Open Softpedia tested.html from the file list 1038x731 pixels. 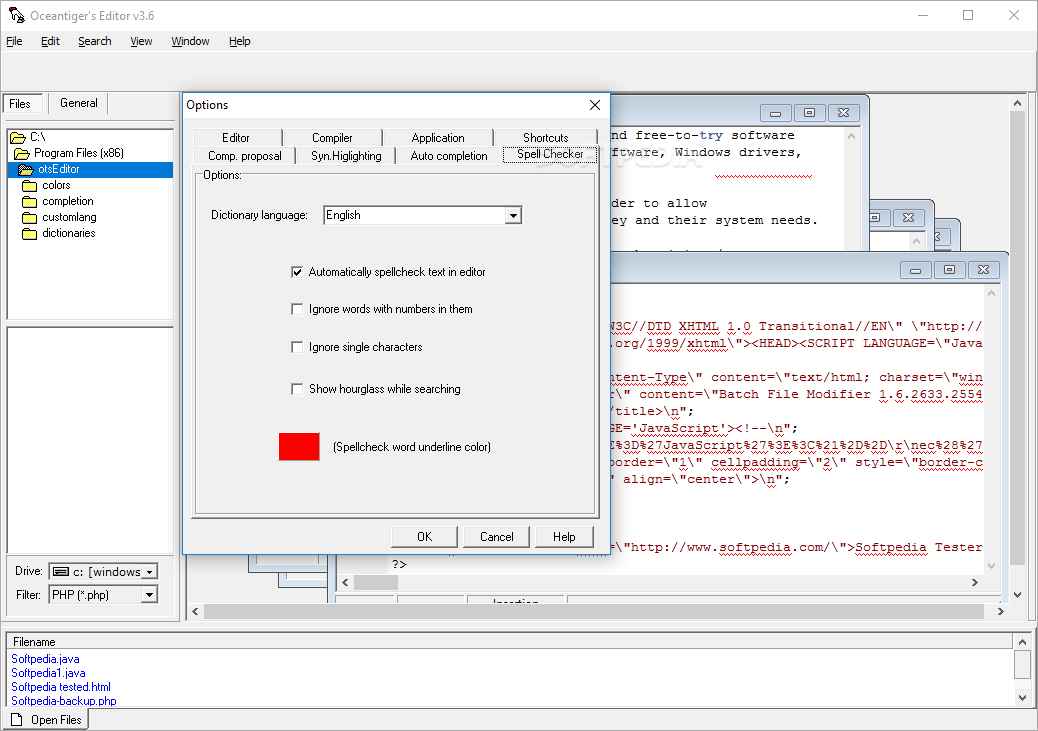pos(61,687)
